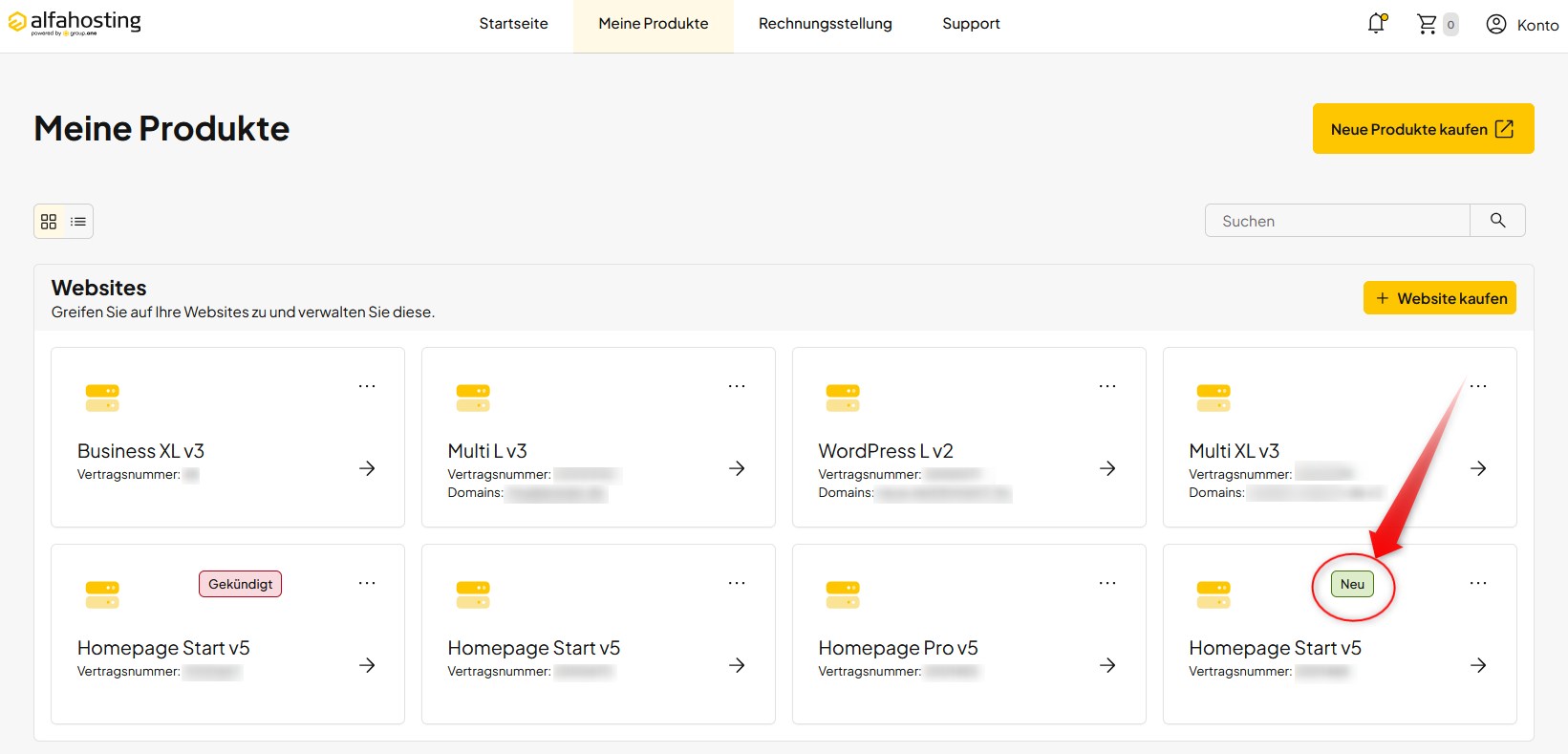
Task: Click the cart item count 0
Action: pos(1450,25)
